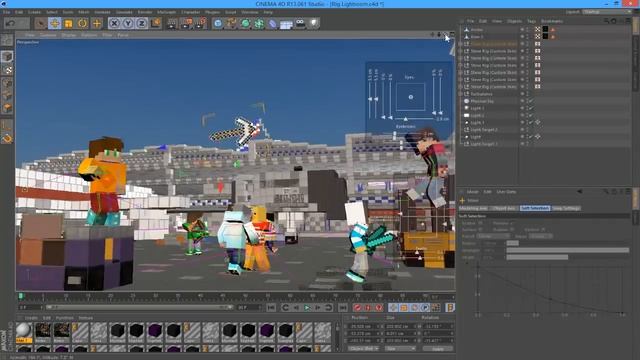The image size is (640, 360).
Task: Open the Size mode dropdown
Action: point(400,349)
